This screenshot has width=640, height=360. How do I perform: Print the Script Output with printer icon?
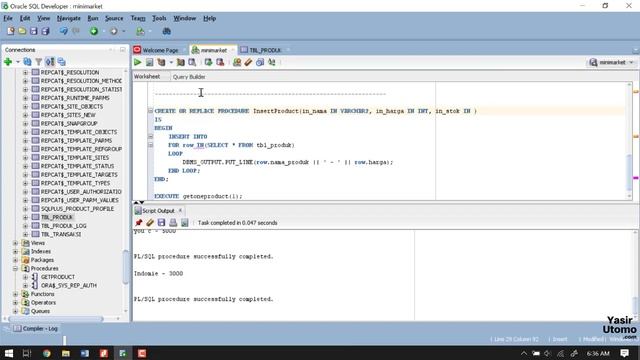point(173,222)
